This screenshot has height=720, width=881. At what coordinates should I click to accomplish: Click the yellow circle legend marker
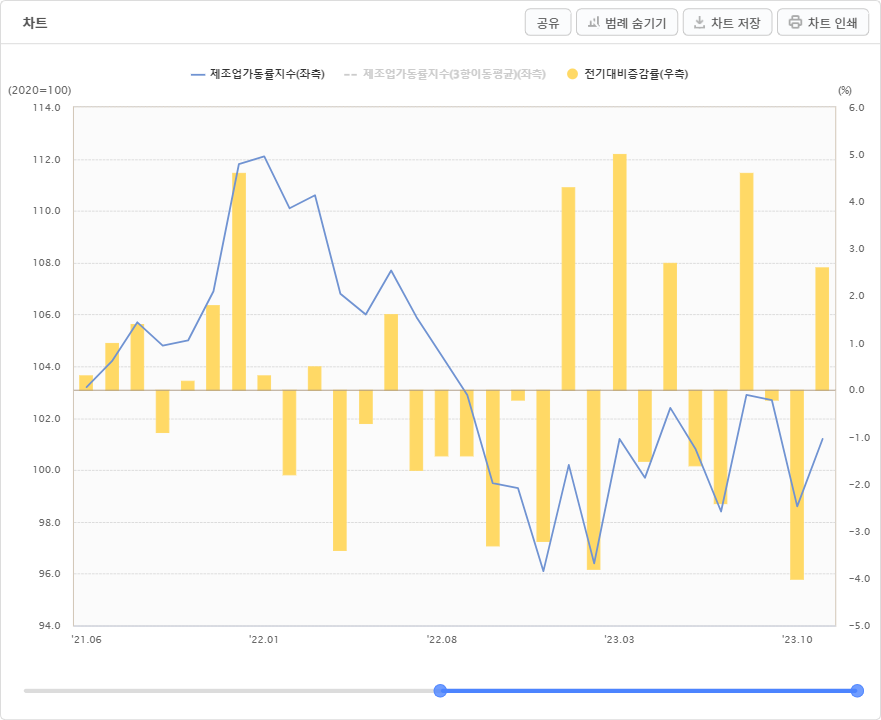(x=572, y=74)
